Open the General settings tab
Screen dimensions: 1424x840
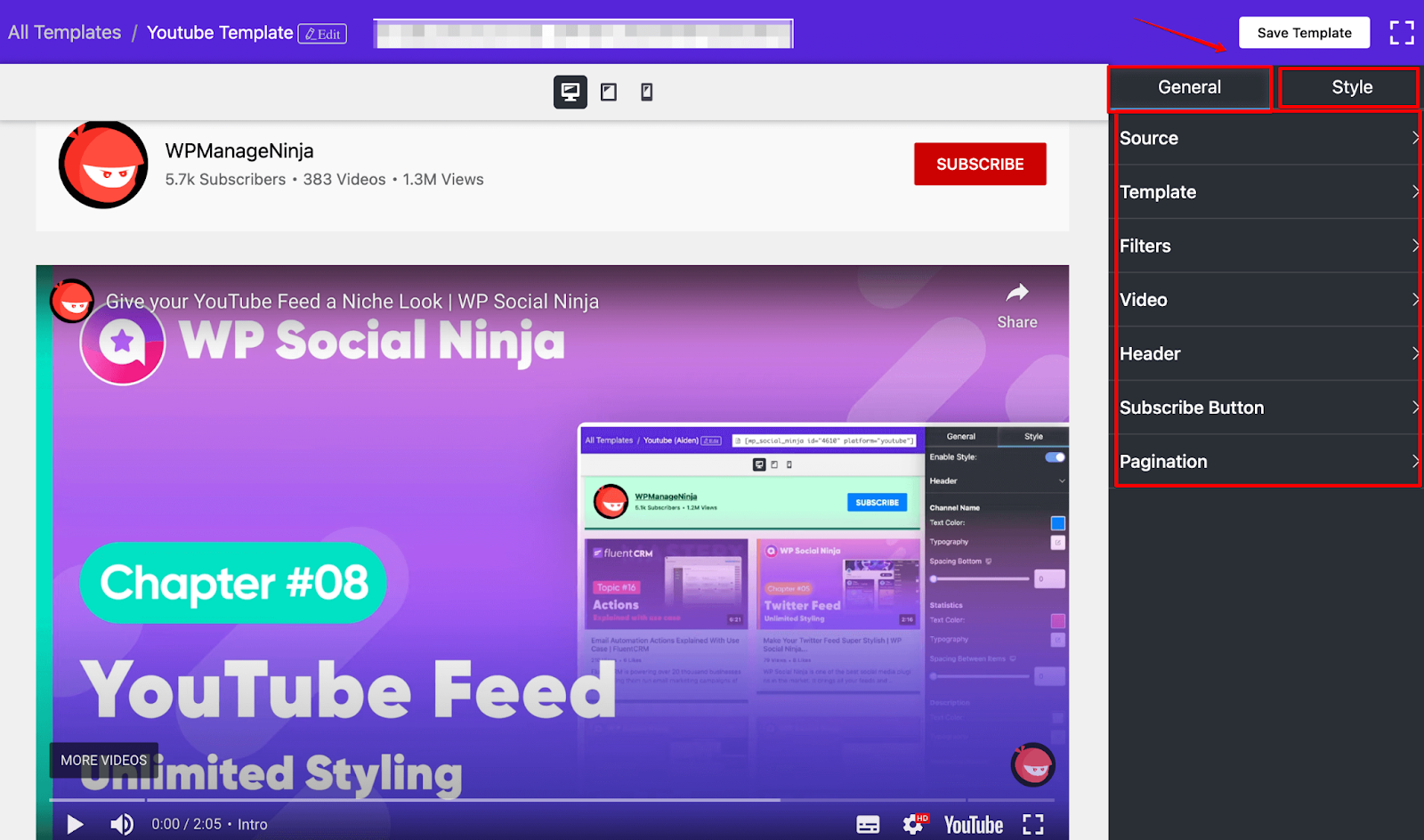point(1189,87)
